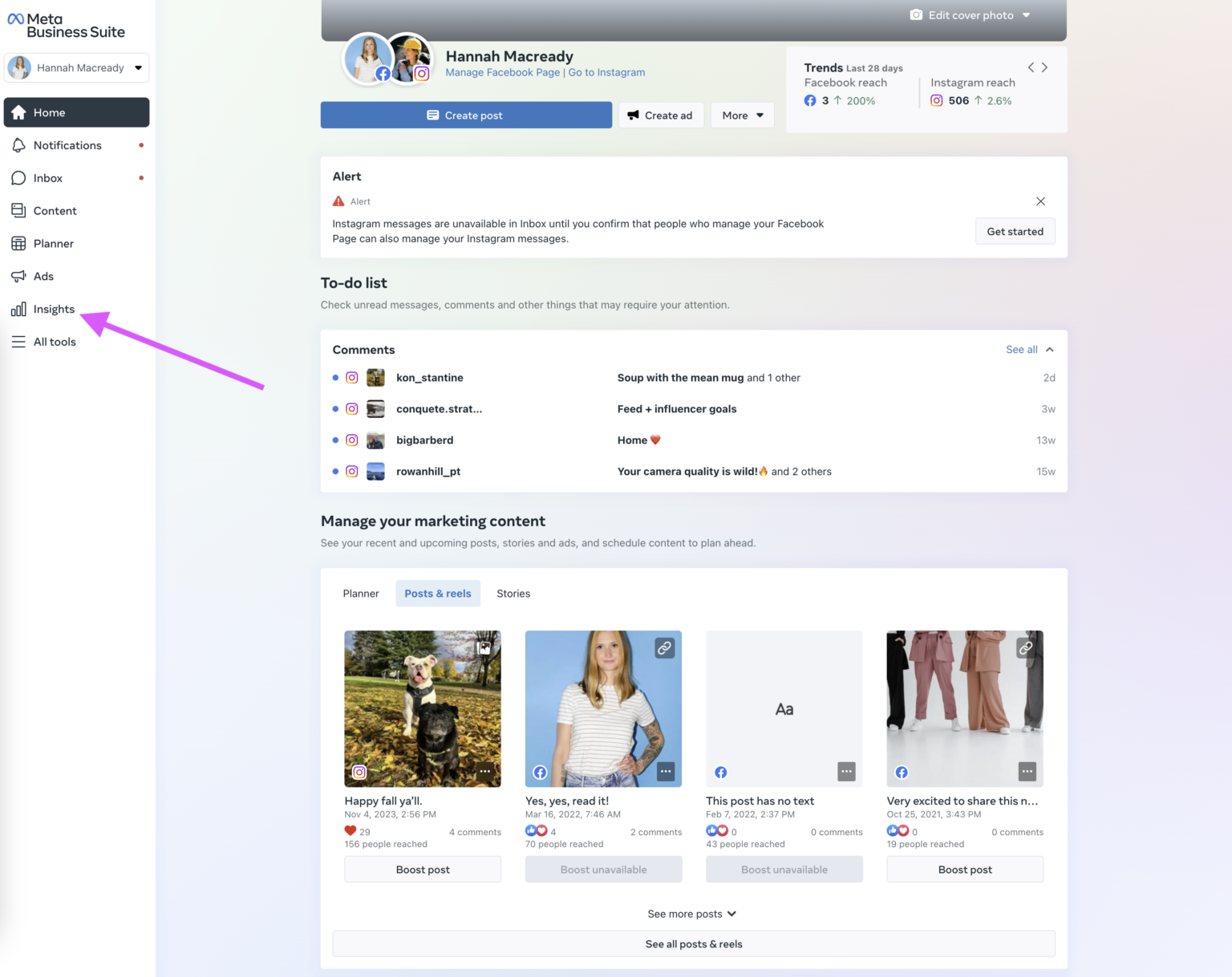Expand See more posts

tap(692, 914)
